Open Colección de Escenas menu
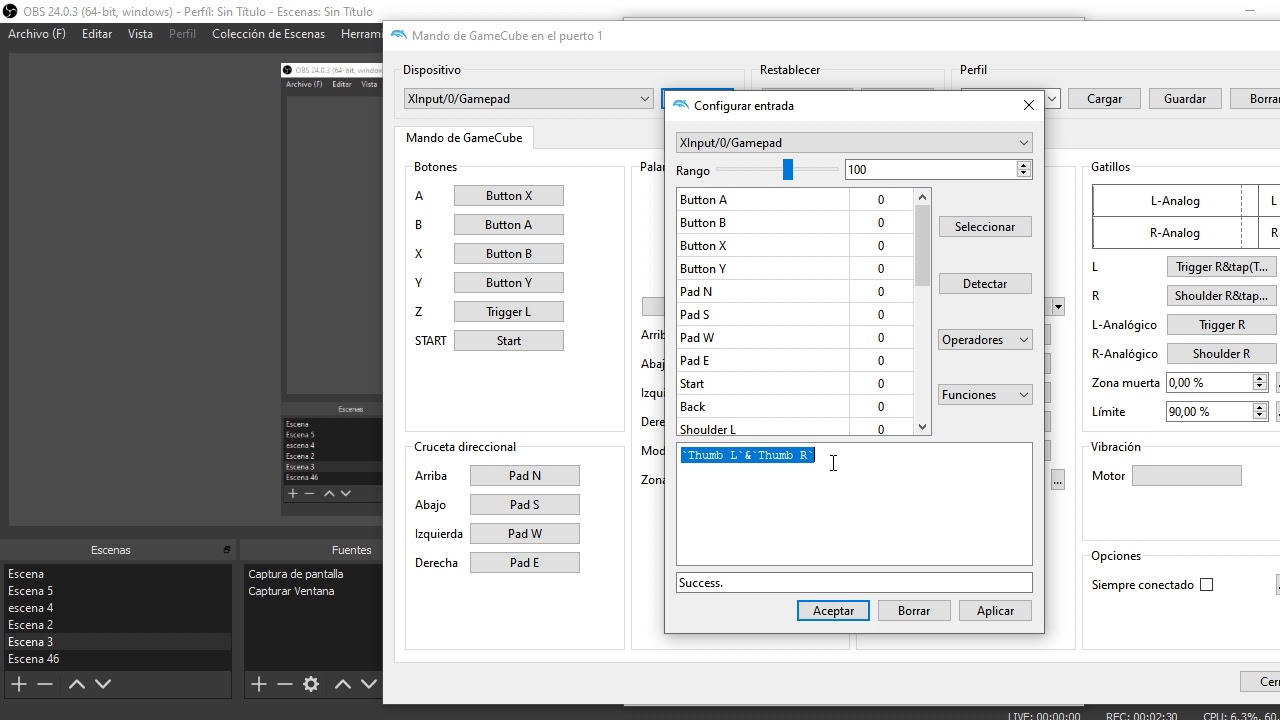This screenshot has width=1280, height=720. [268, 34]
